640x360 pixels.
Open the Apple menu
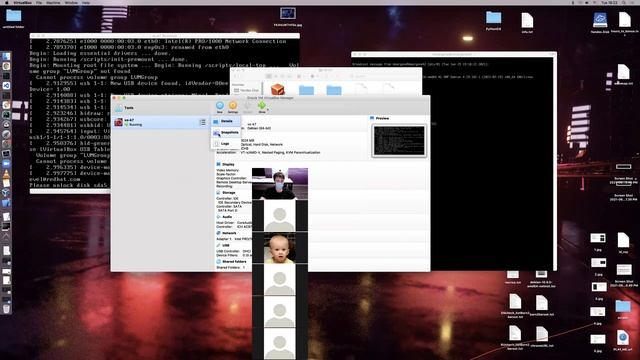[6, 2]
